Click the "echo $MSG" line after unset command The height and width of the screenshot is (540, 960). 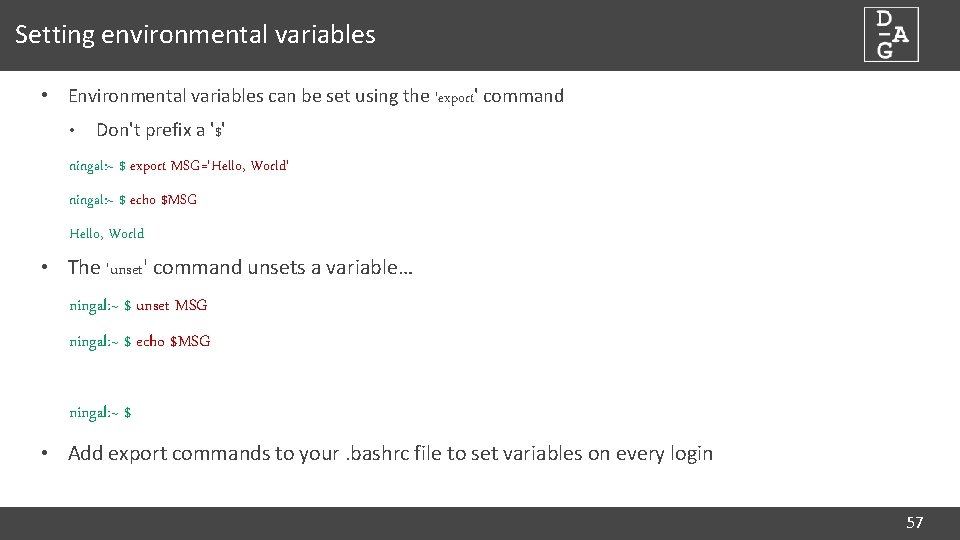[x=140, y=341]
